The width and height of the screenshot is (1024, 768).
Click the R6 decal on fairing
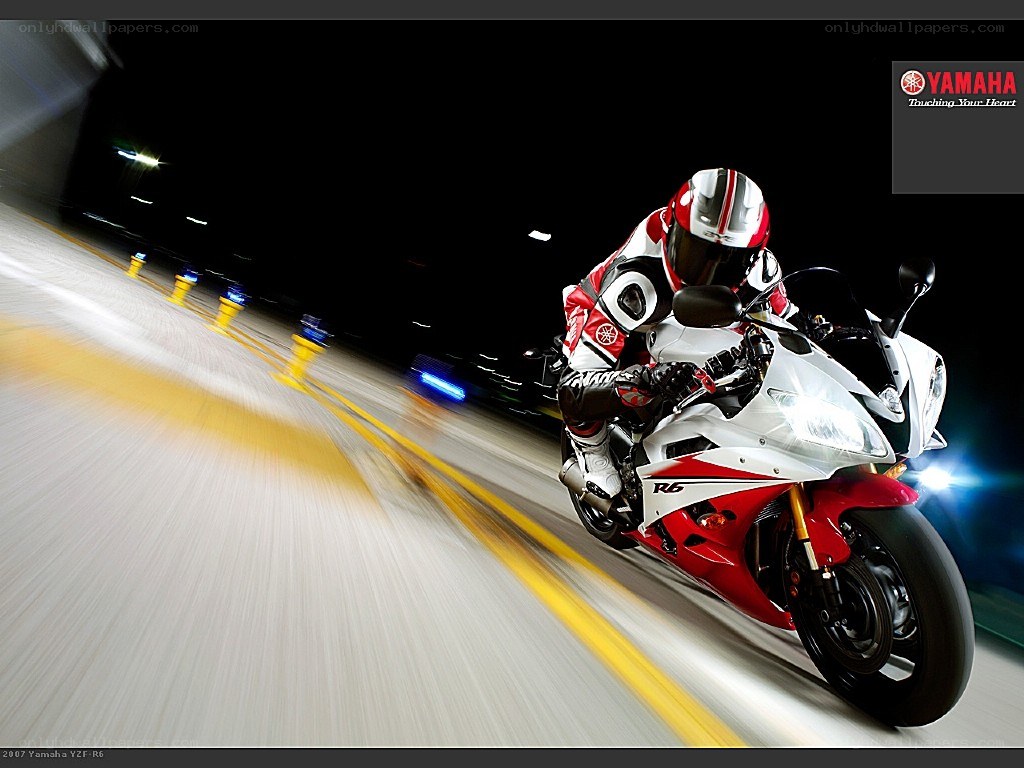click(x=669, y=488)
